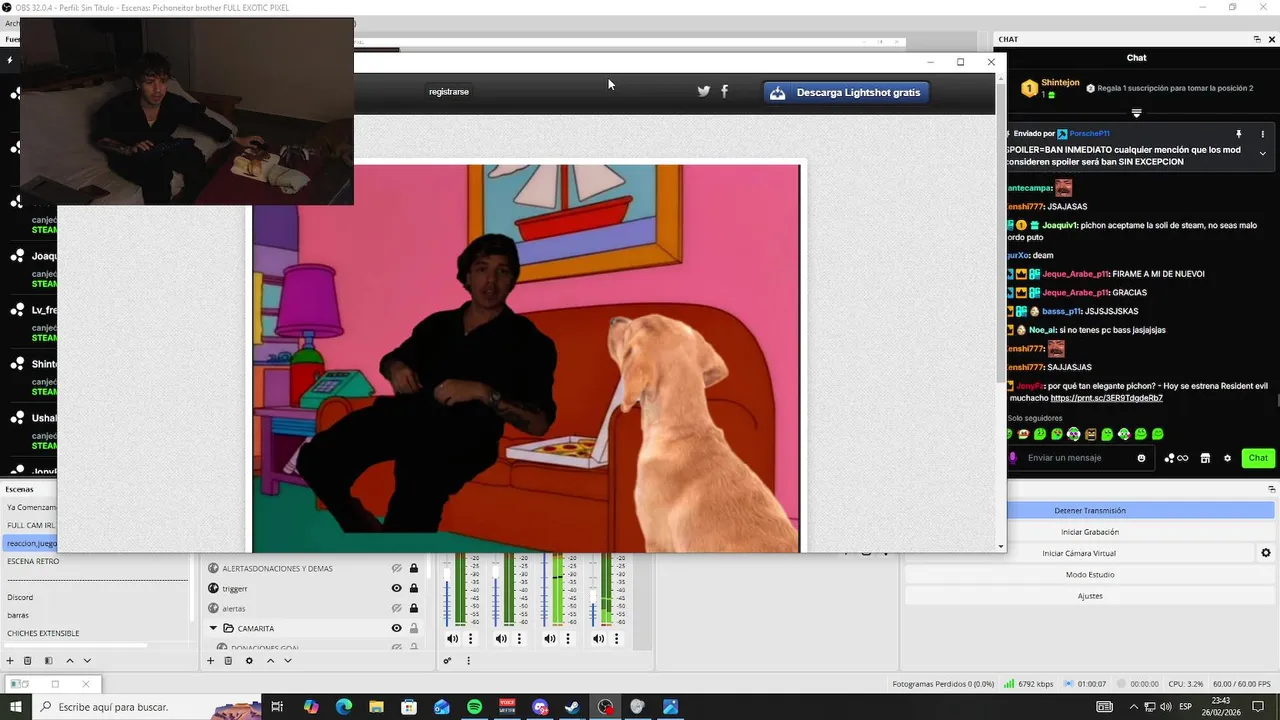The image size is (1280, 720).
Task: Move selected scene down
Action: 87,660
